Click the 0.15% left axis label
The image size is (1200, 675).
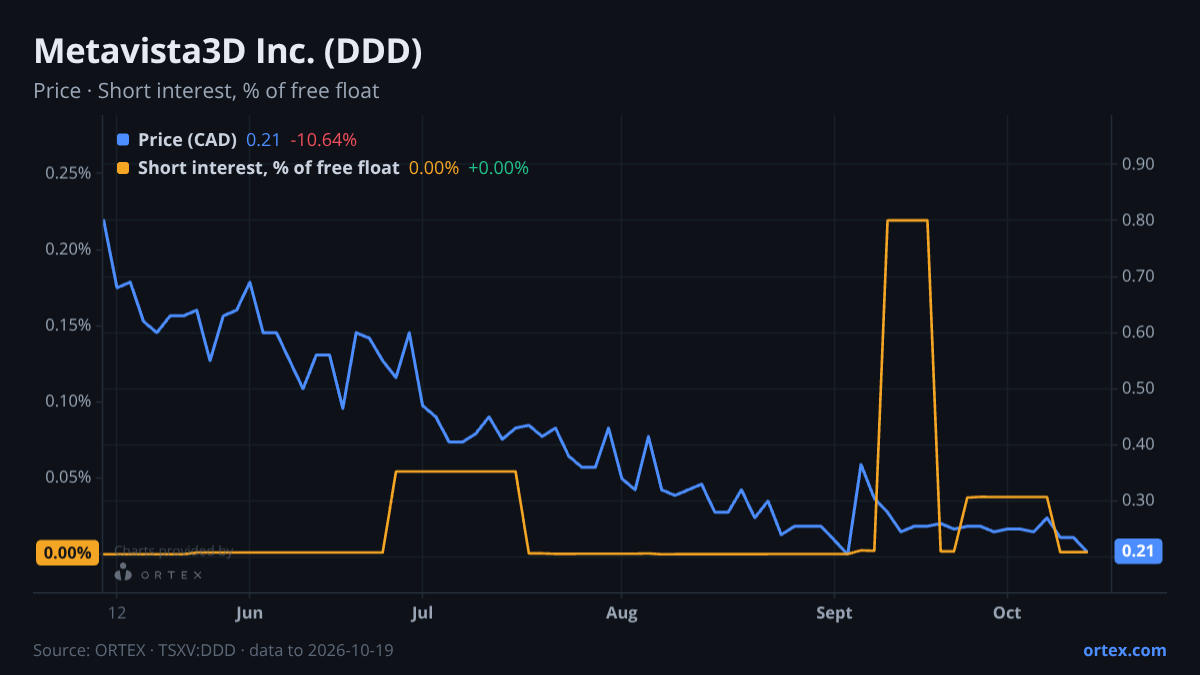(x=68, y=325)
